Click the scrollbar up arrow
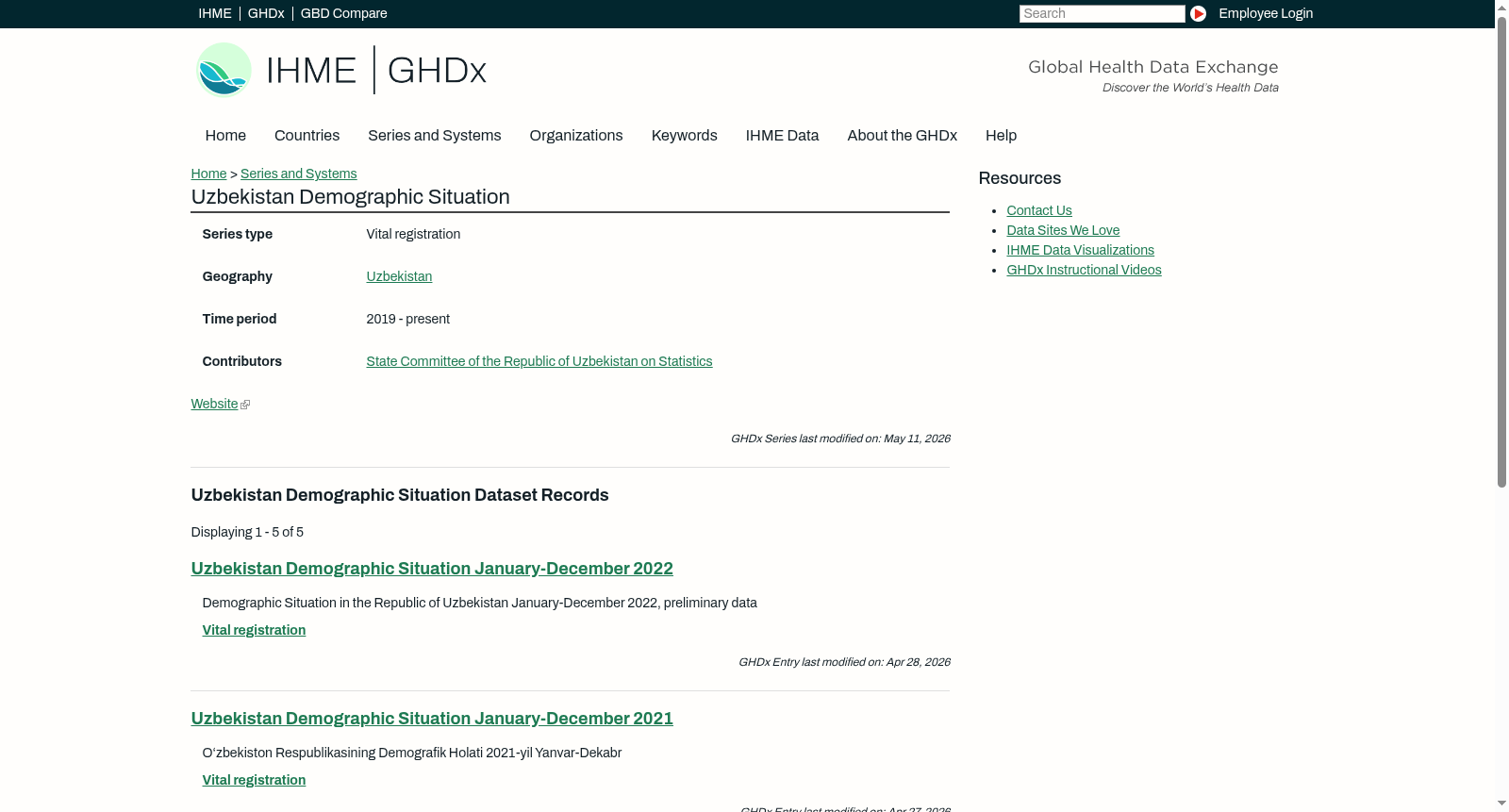Image resolution: width=1509 pixels, height=812 pixels. 1501,8
